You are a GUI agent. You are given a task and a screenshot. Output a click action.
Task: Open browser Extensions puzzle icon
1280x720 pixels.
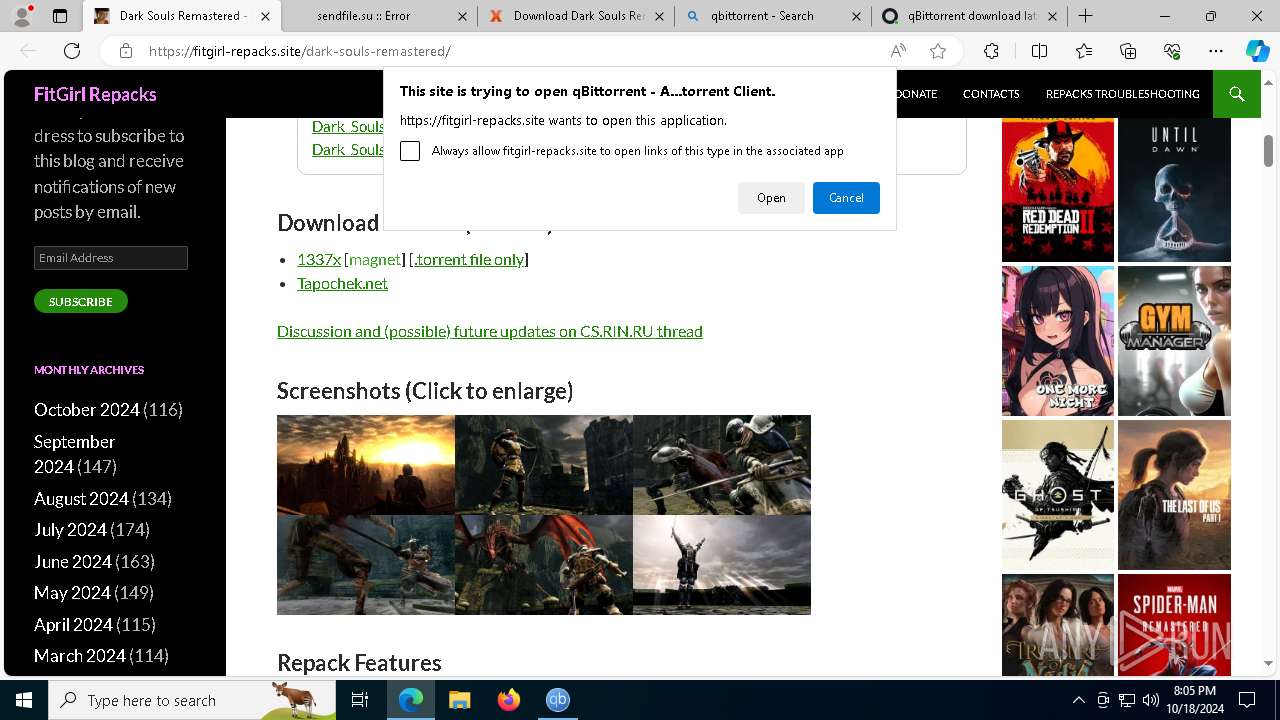coord(991,51)
